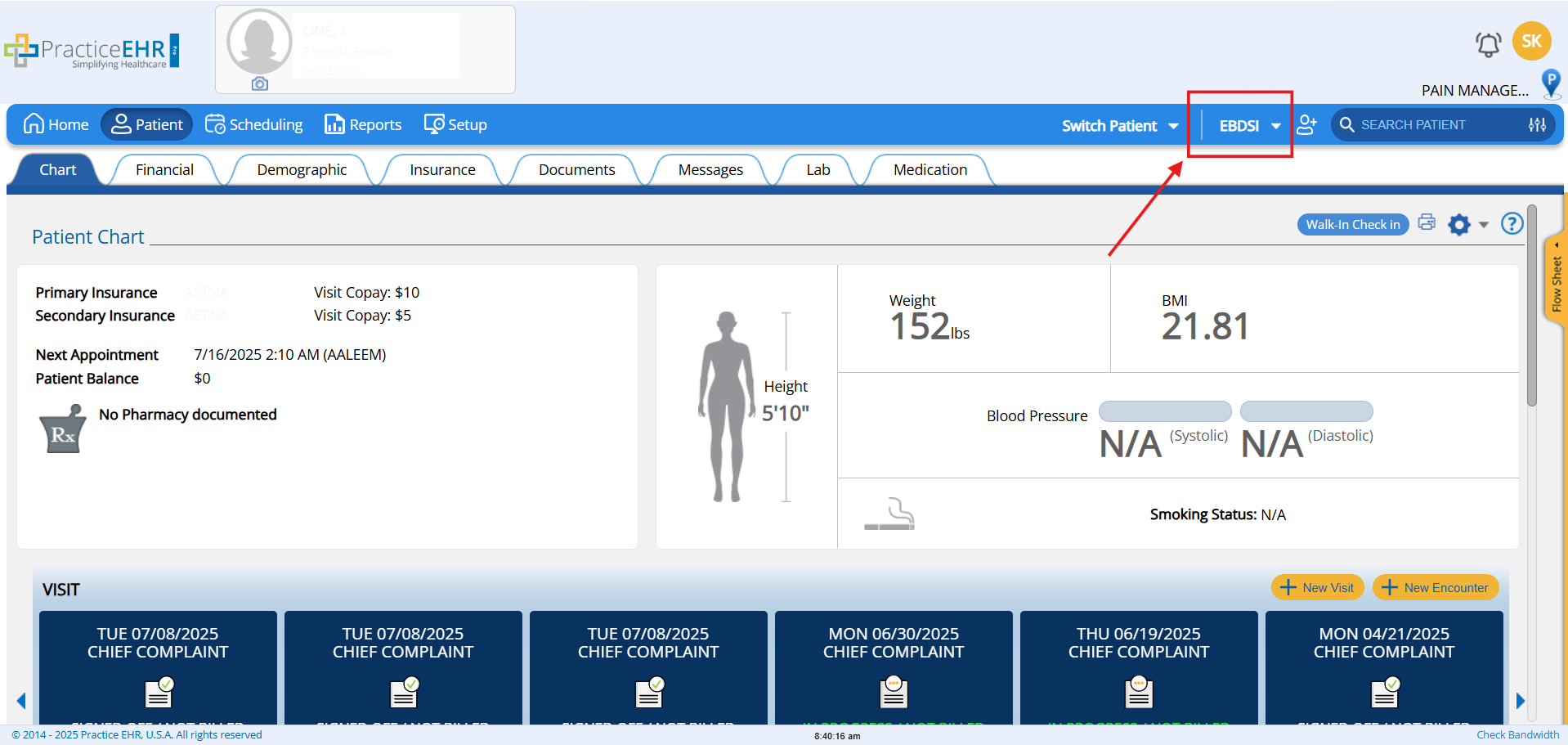Click the Walk-In Check in button
Screen dimensions: 1568x745
1352,225
